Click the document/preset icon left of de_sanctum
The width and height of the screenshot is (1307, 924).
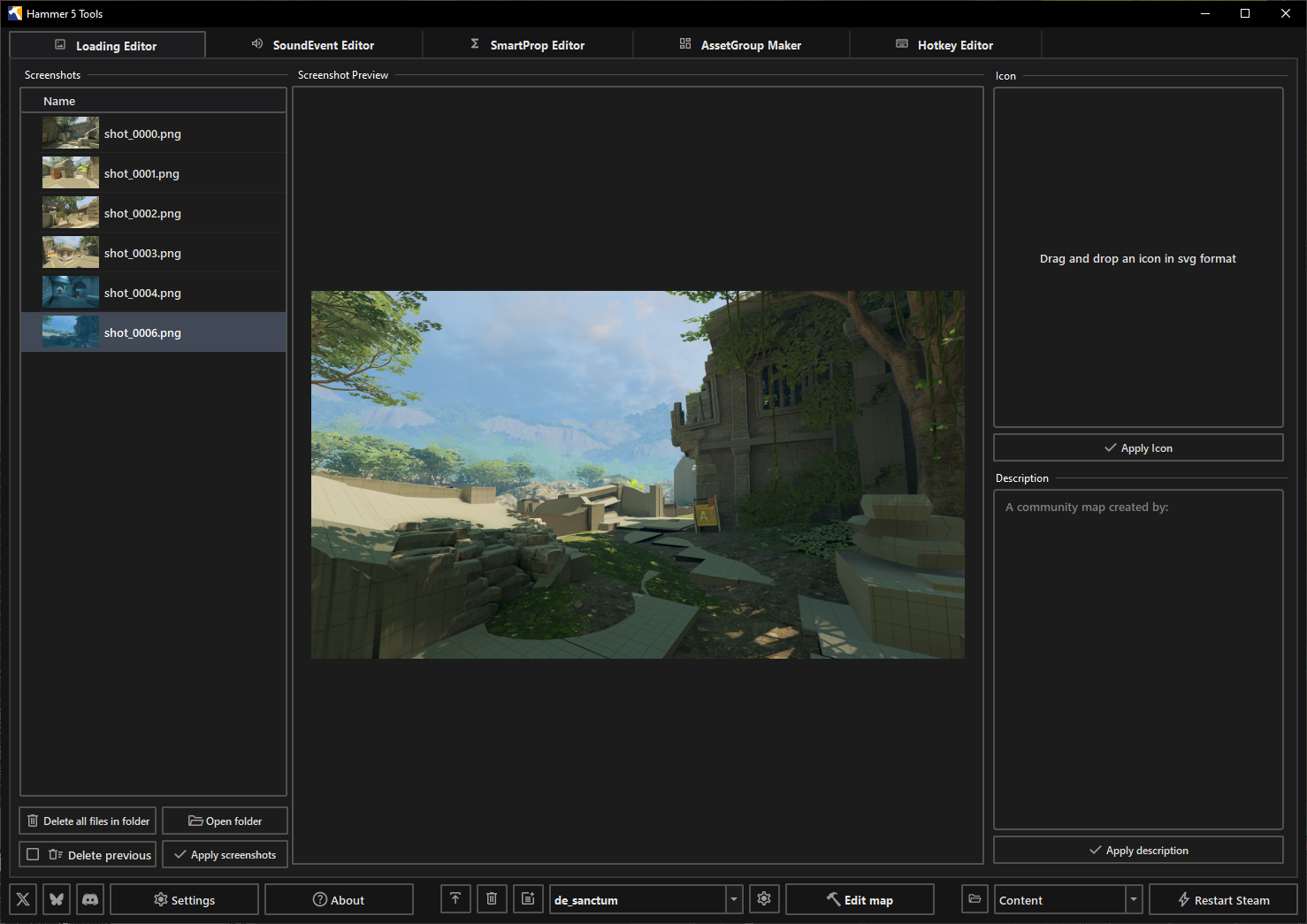[528, 899]
